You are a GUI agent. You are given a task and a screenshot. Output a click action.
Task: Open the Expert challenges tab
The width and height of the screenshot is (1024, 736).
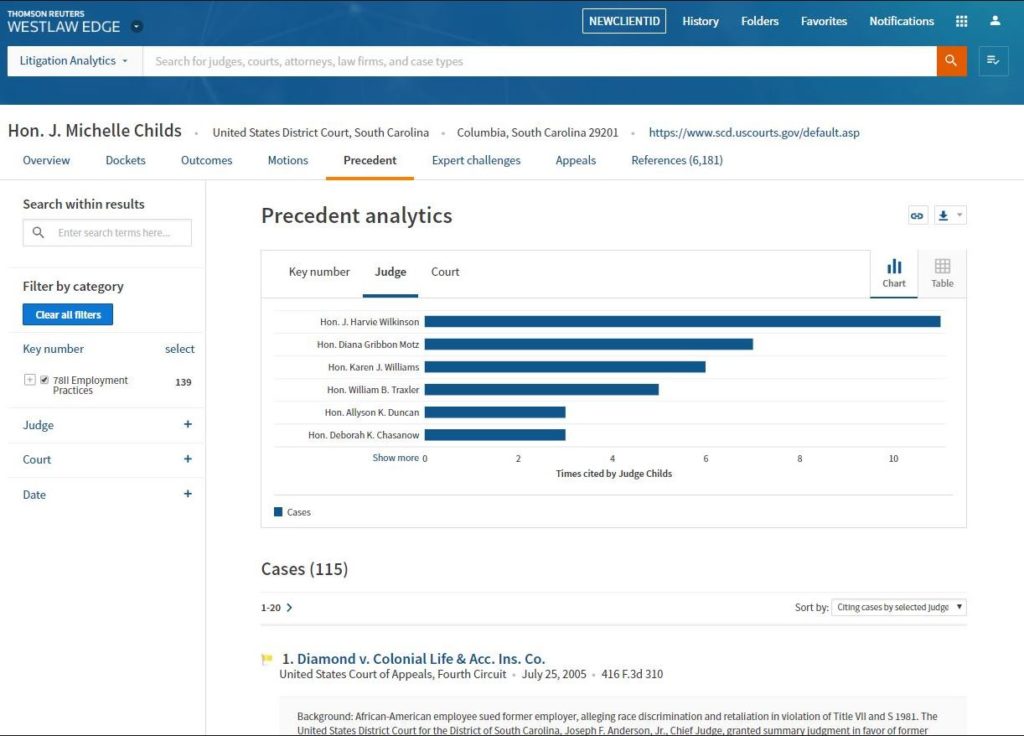click(x=476, y=161)
